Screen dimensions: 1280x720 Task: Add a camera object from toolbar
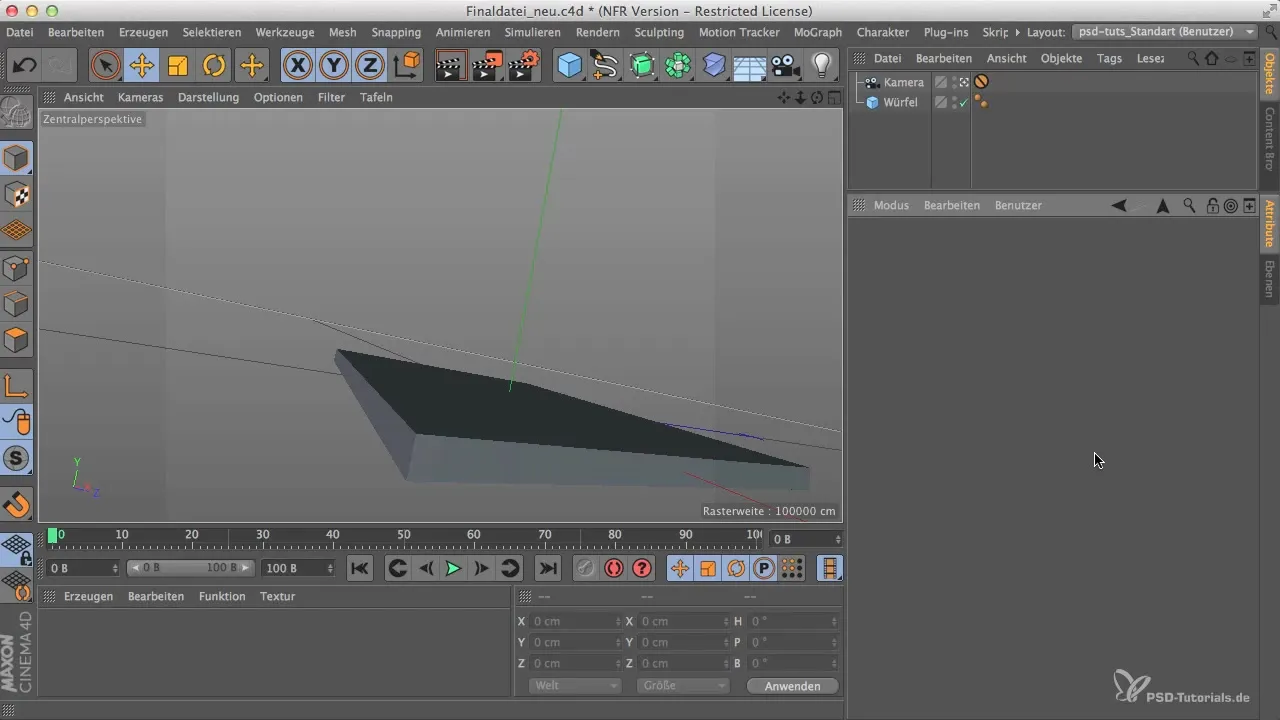click(786, 66)
